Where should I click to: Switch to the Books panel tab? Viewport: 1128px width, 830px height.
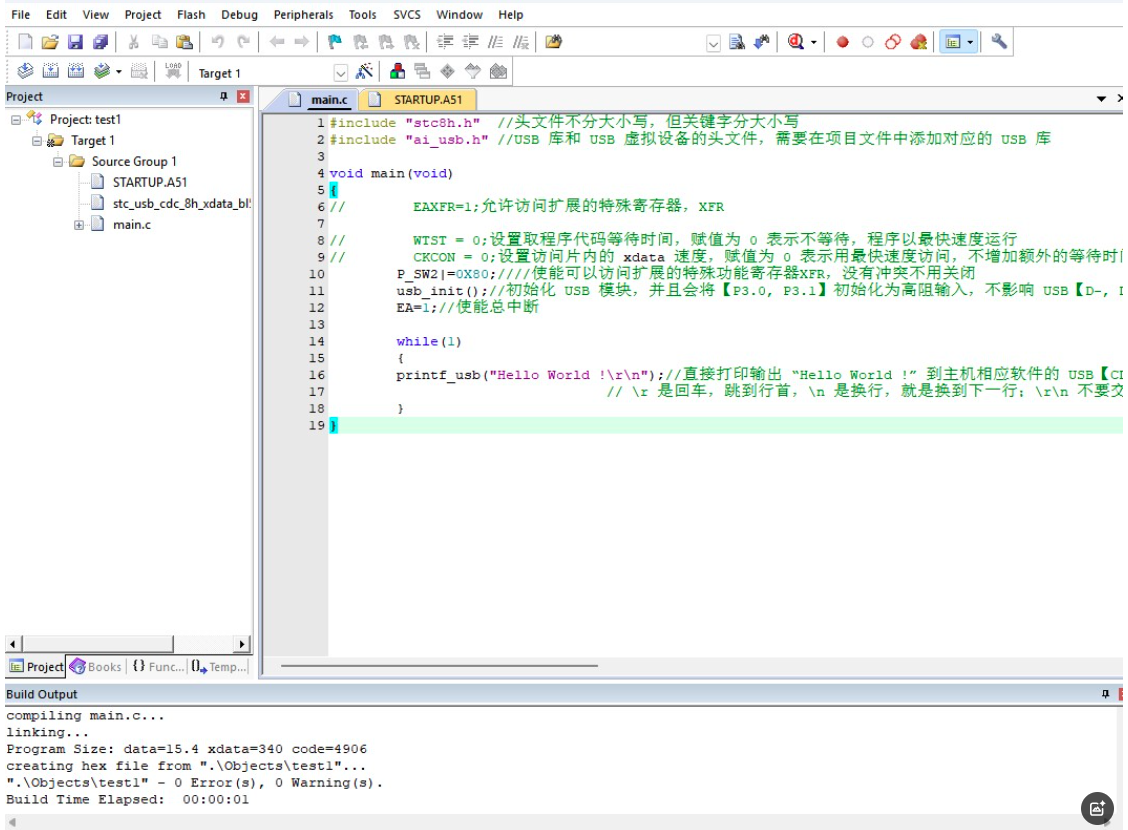[96, 667]
